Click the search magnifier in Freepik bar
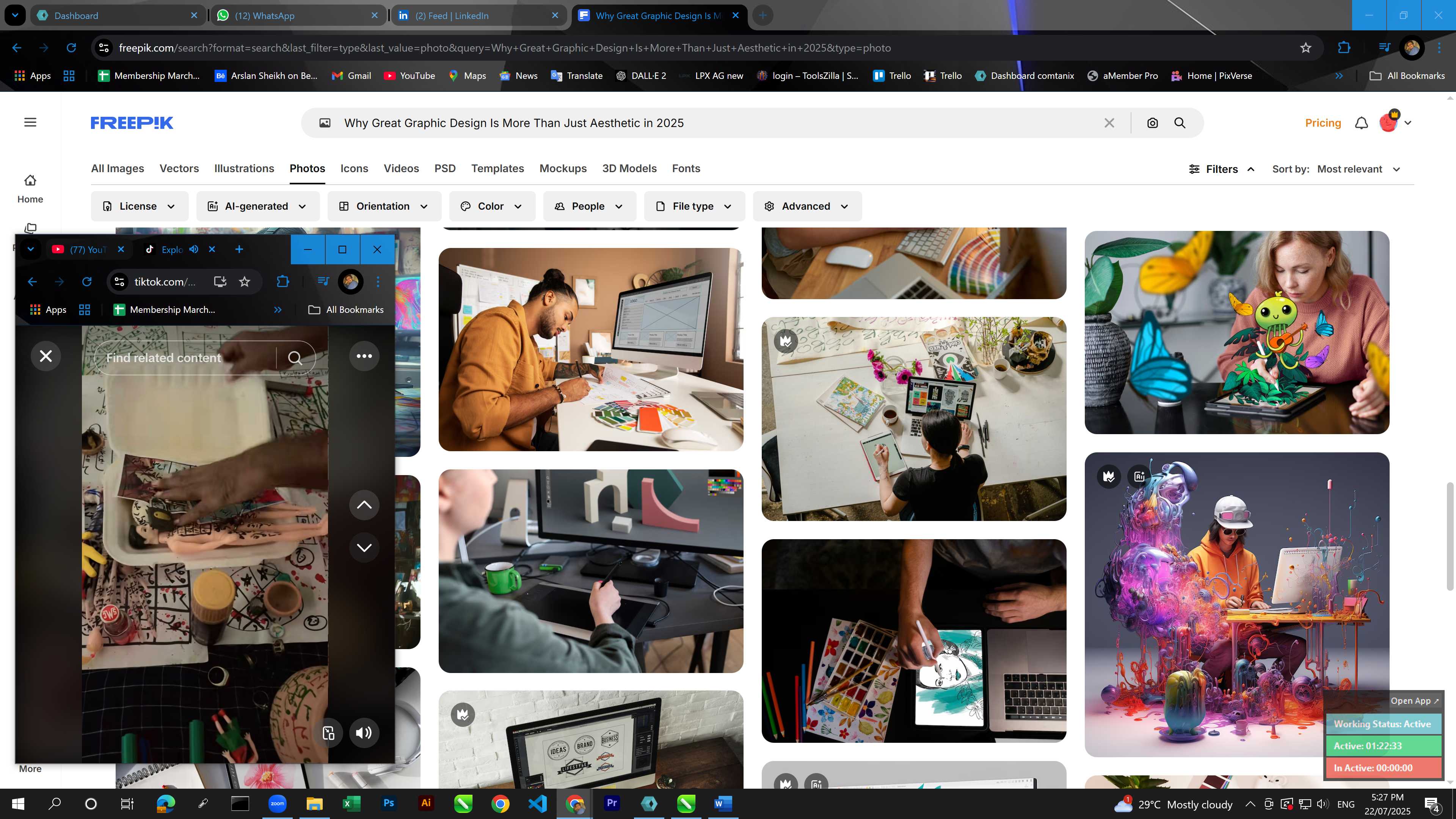Viewport: 1456px width, 819px height. click(x=1180, y=122)
